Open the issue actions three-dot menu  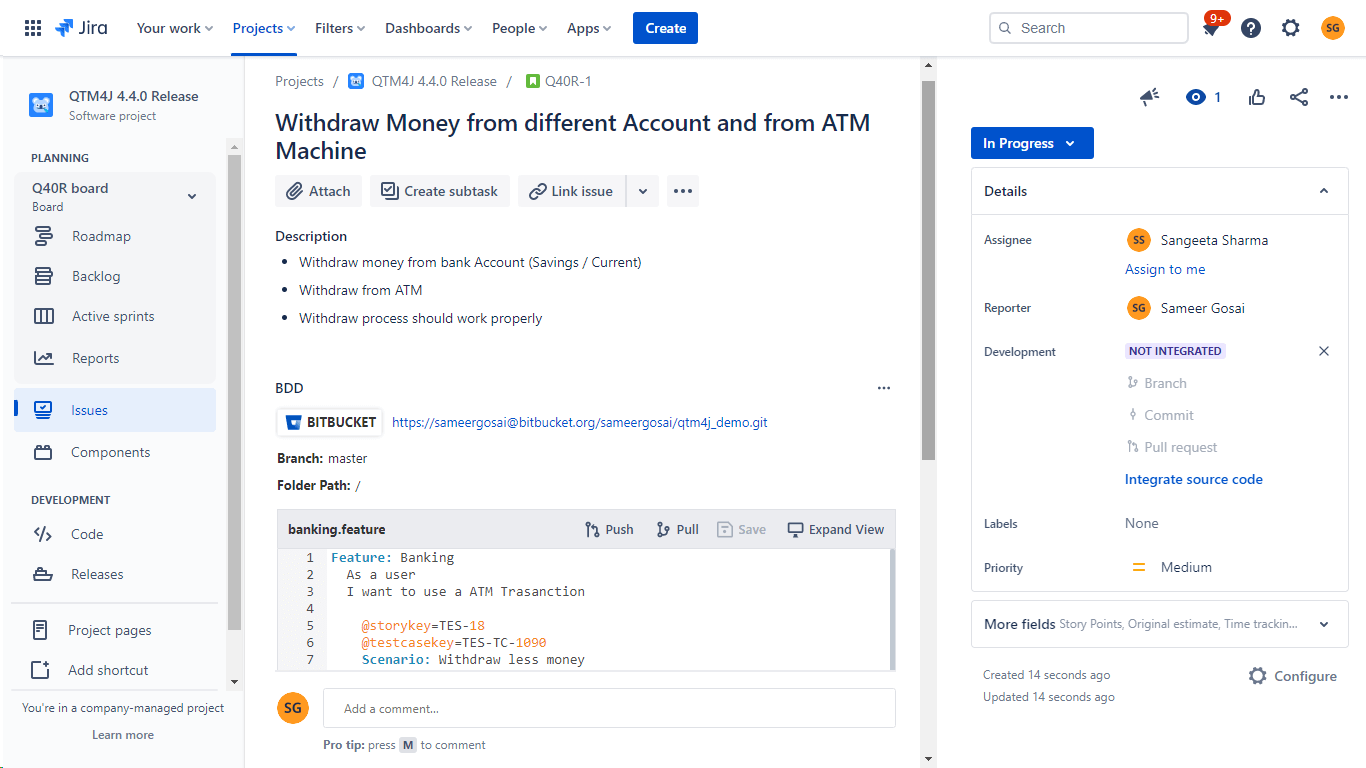(x=1339, y=97)
